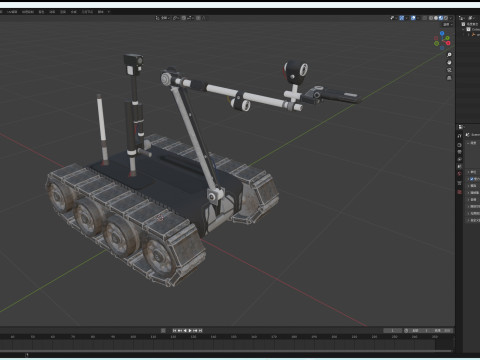Image resolution: width=480 pixels, height=360 pixels.
Task: Click the current frame number field
Action: click(393, 330)
